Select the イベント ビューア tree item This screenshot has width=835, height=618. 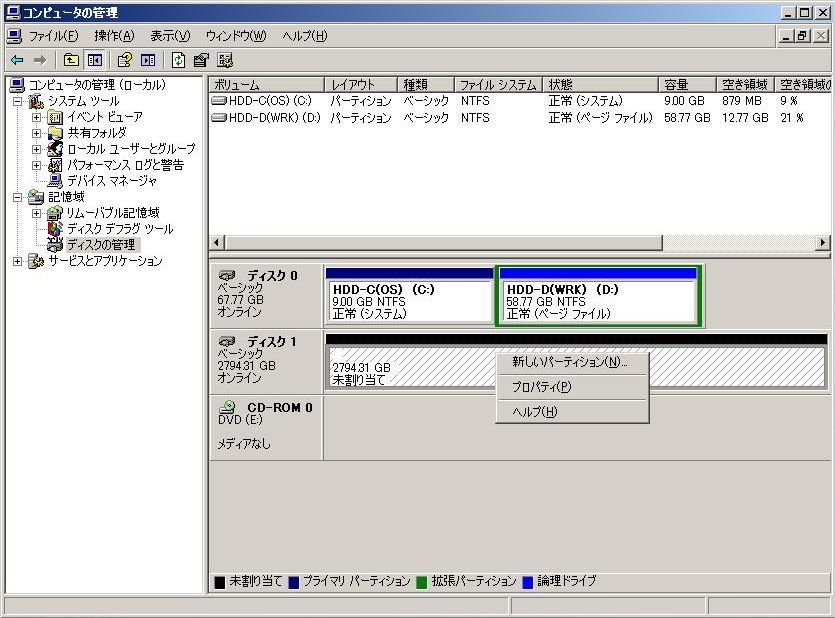pyautogui.click(x=104, y=117)
